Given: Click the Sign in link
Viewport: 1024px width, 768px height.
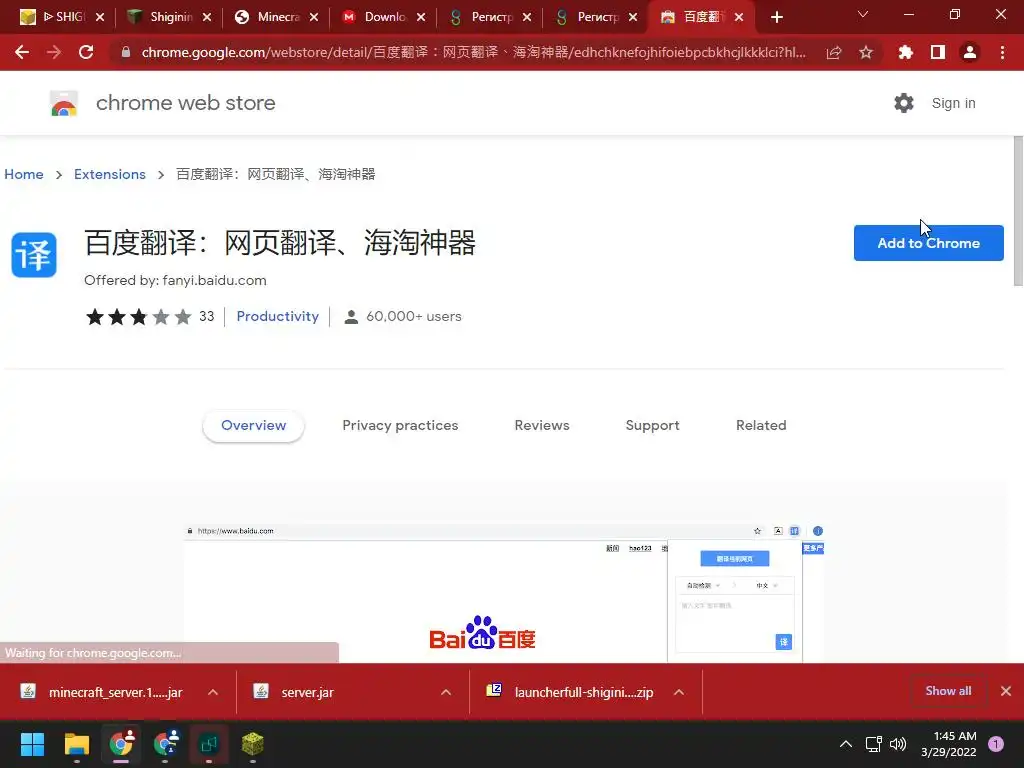Looking at the screenshot, I should [x=953, y=103].
